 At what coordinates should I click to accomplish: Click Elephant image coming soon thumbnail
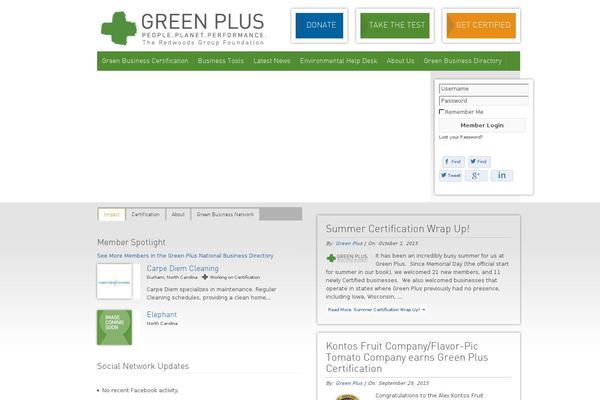pyautogui.click(x=114, y=328)
